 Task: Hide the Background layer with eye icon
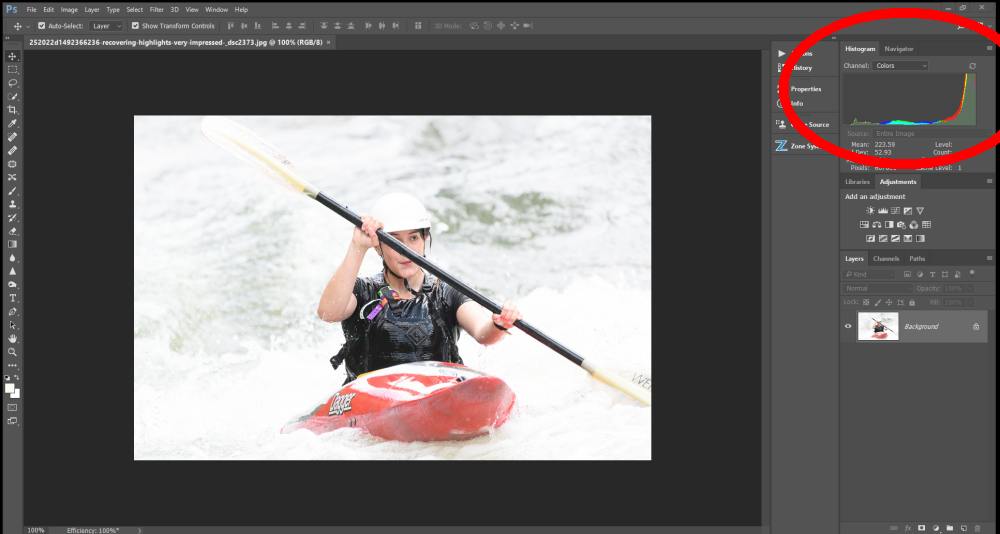(849, 326)
